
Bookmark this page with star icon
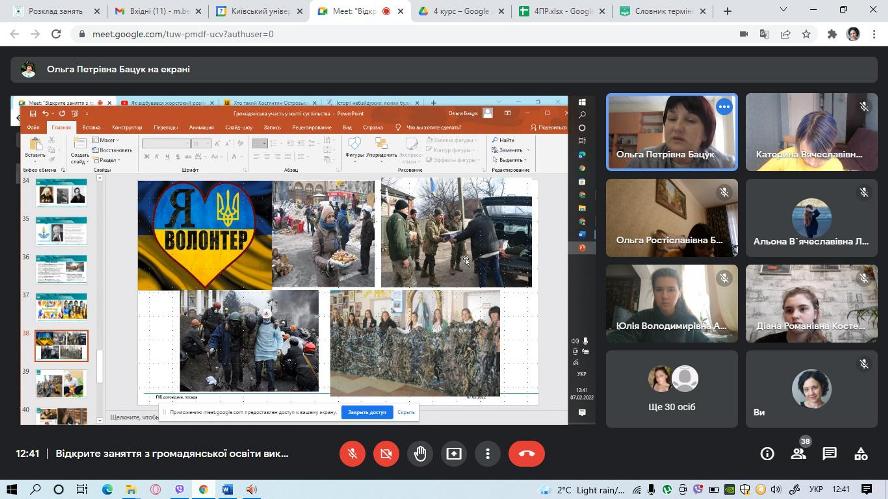pos(806,33)
